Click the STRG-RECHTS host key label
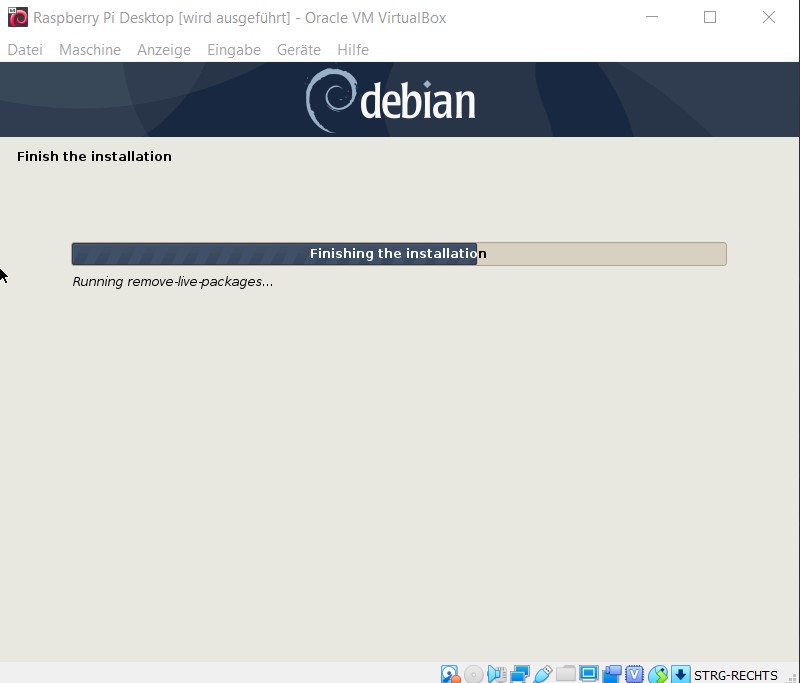This screenshot has height=683, width=800. click(x=735, y=675)
